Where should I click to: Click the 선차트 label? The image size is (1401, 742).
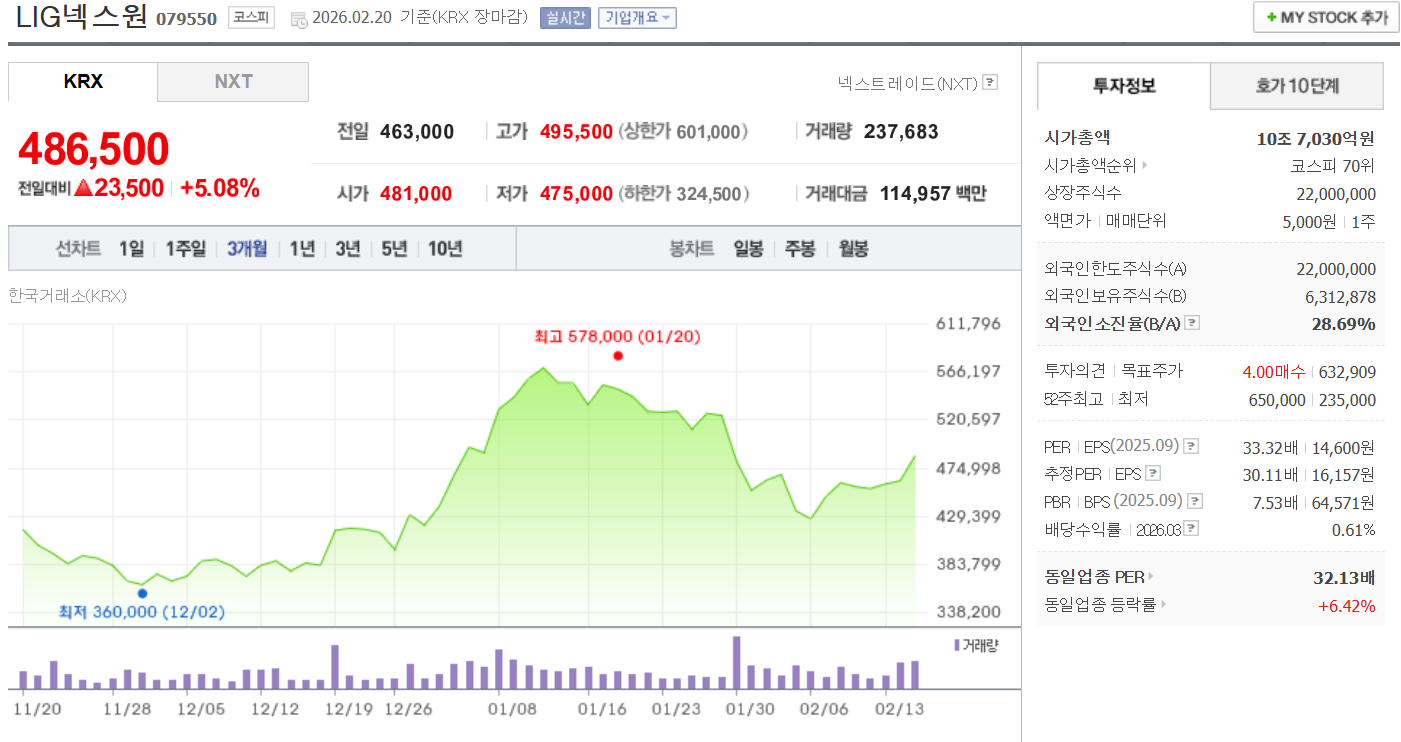(78, 249)
